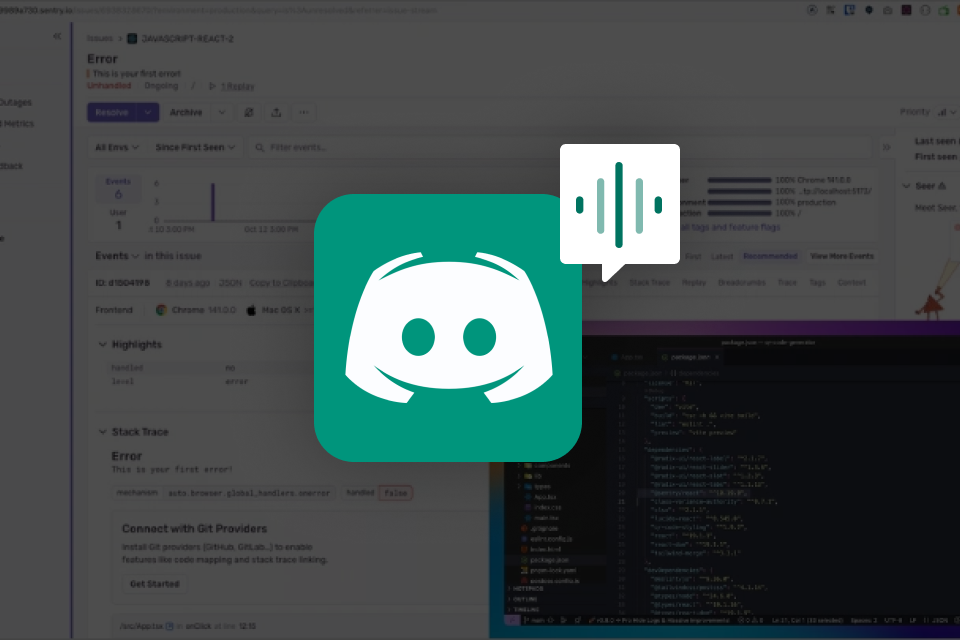The height and width of the screenshot is (640, 960).
Task: Jump to the Tags event tab
Action: pyautogui.click(x=817, y=282)
